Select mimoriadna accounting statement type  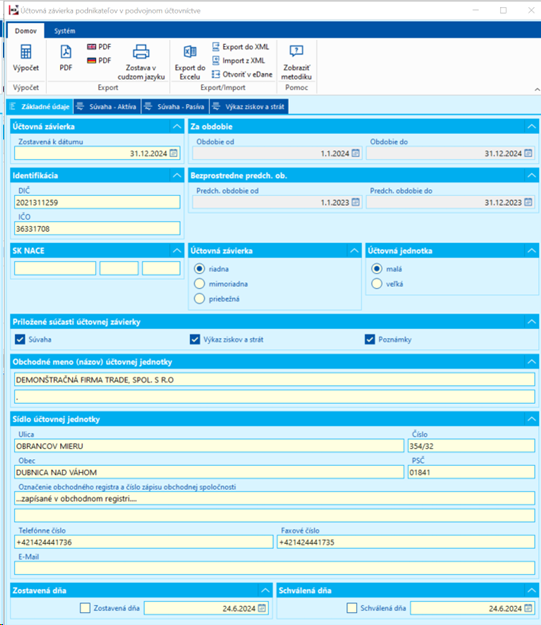(x=199, y=284)
